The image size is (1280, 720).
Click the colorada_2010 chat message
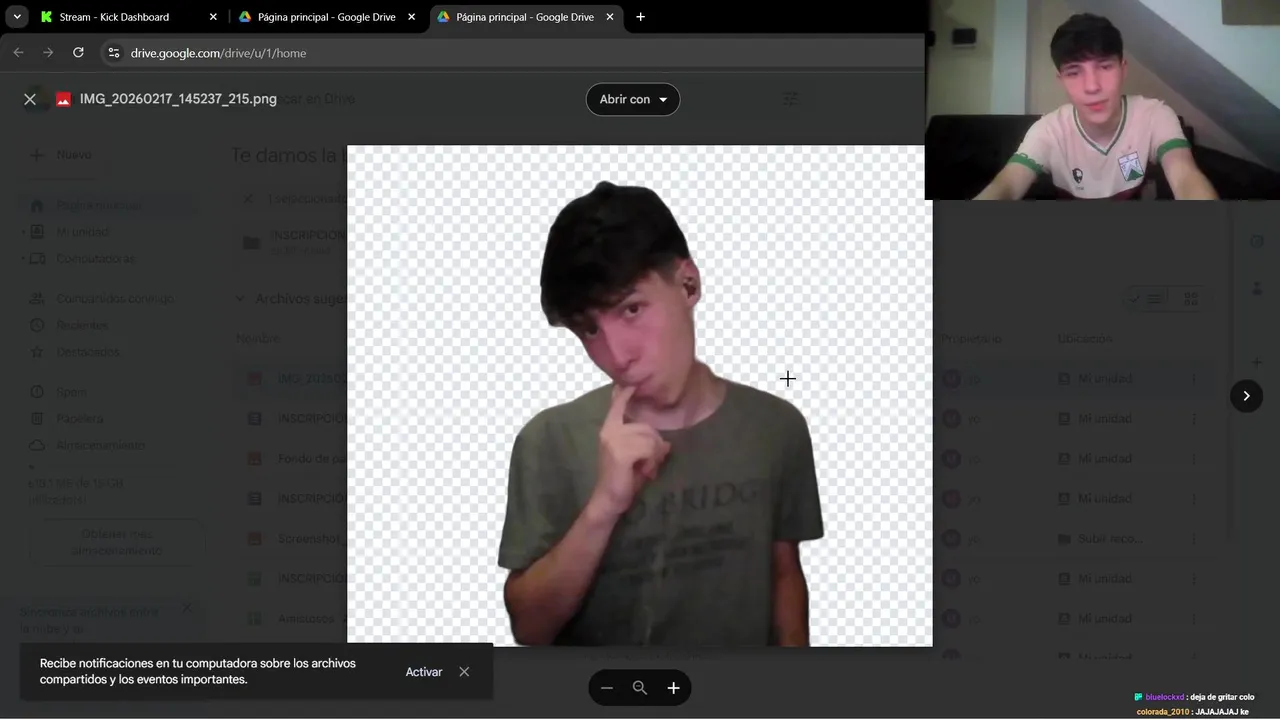[x=1193, y=712]
